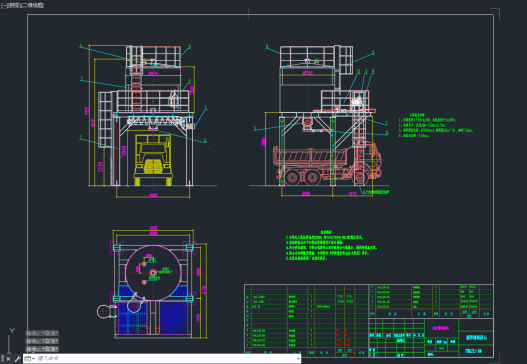Select the yellow truck in front elevation
The height and width of the screenshot is (364, 527).
point(153,160)
